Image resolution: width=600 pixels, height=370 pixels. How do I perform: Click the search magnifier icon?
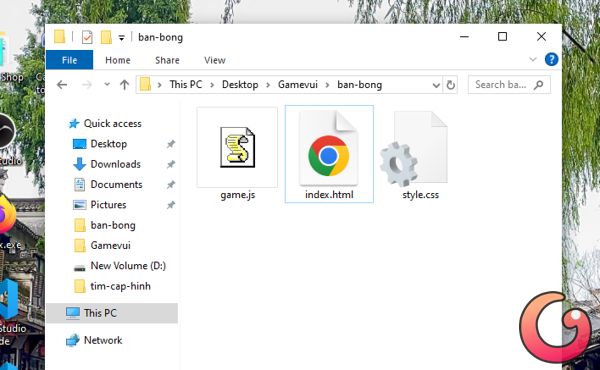pos(538,85)
